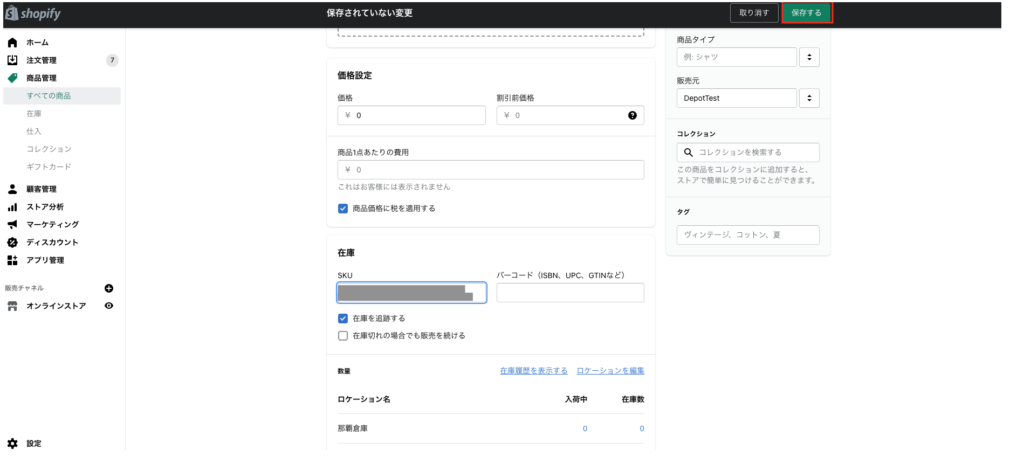Add sales channel with plus icon
This screenshot has height=457, width=1024.
109,288
